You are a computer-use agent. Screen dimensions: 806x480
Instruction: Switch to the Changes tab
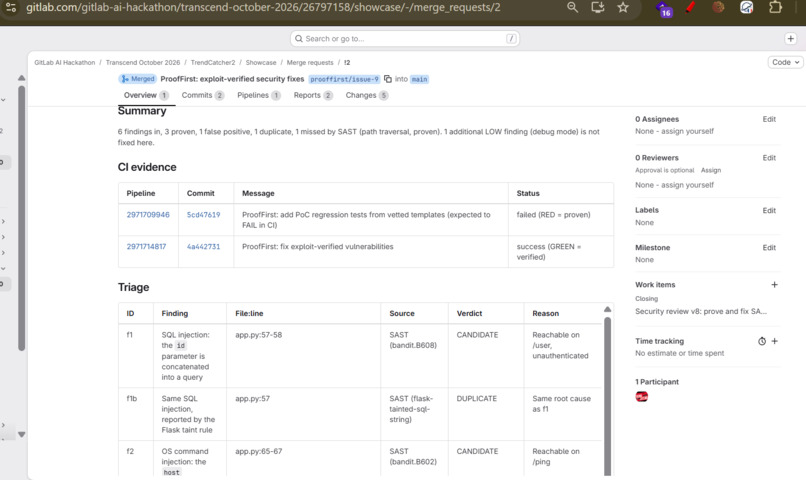point(367,95)
